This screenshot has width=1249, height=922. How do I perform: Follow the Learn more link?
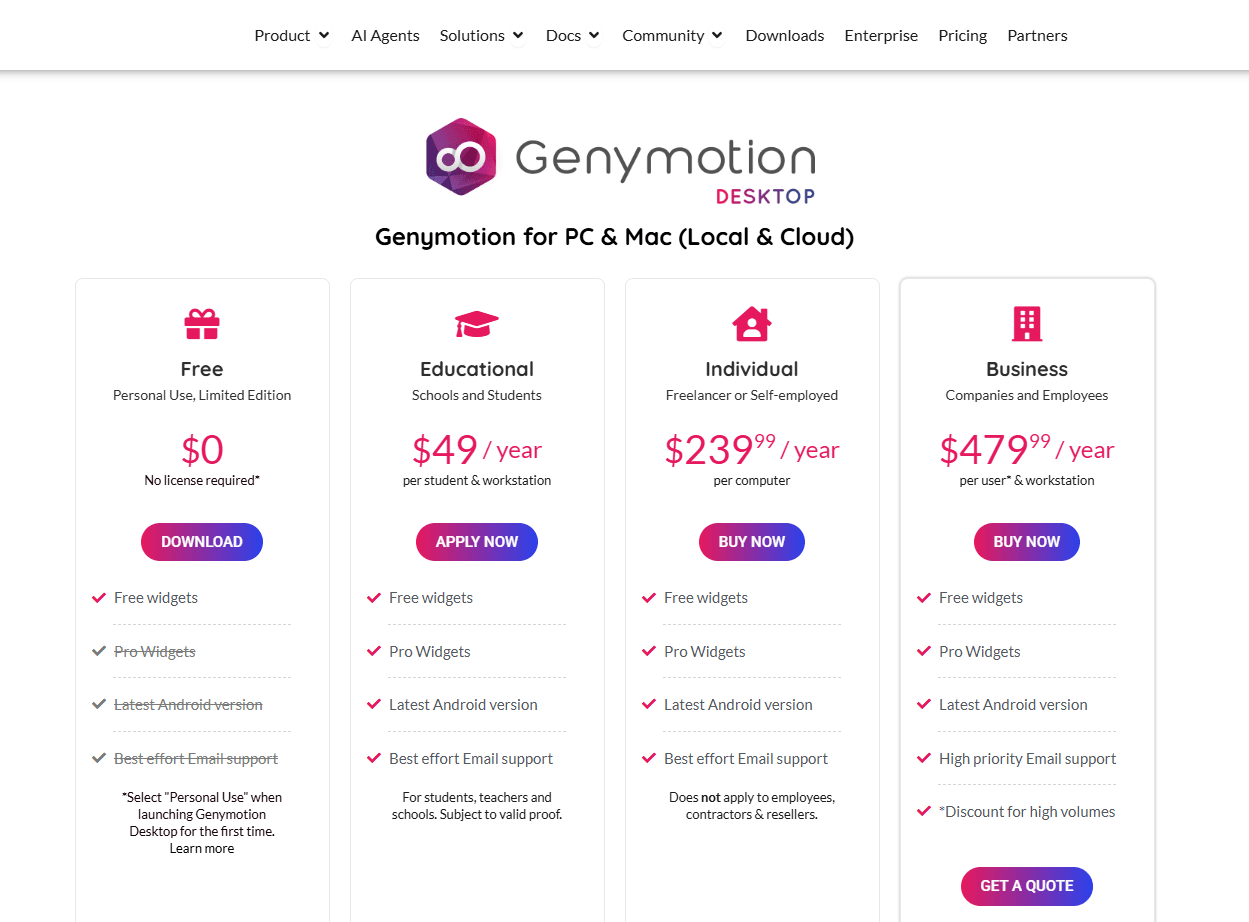[202, 848]
